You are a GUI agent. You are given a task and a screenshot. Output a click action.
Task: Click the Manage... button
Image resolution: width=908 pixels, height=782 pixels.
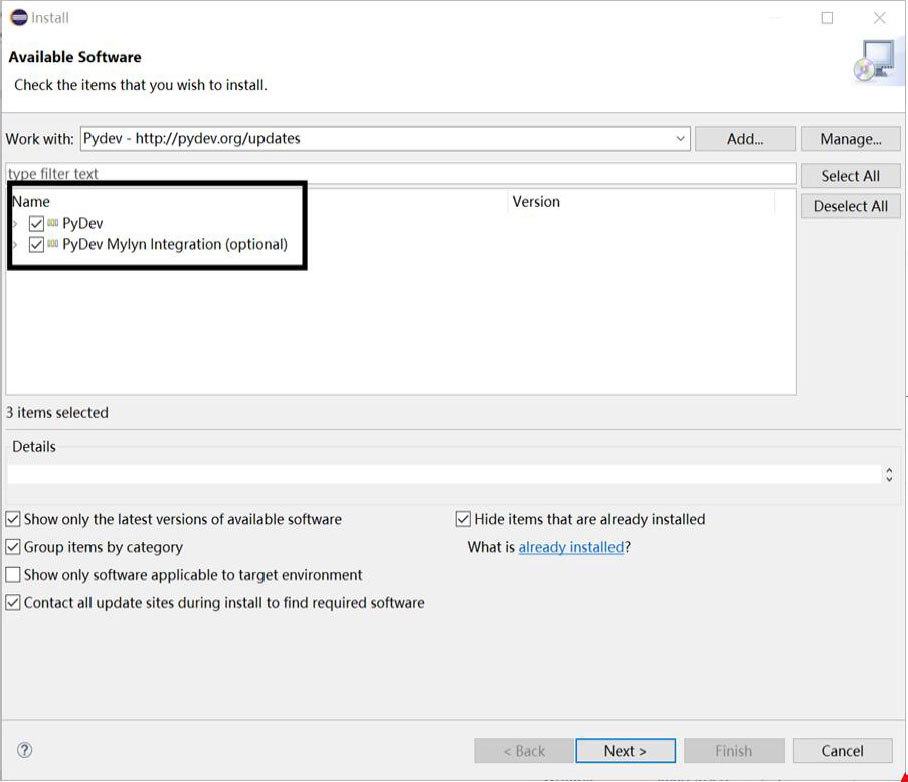point(851,139)
